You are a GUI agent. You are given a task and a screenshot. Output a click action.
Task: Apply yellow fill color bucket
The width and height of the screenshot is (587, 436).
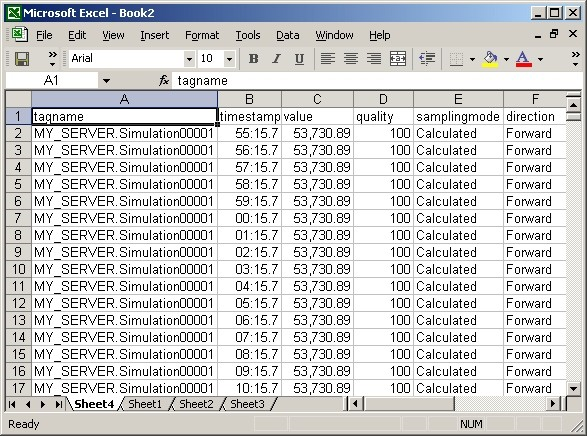pyautogui.click(x=490, y=59)
